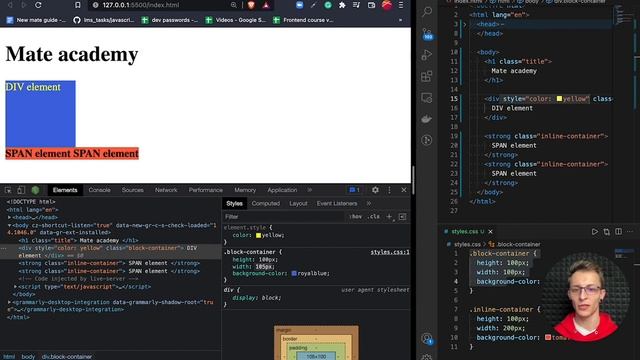This screenshot has width=640, height=360.
Task: Open VS Code Source Control view
Action: tap(427, 33)
